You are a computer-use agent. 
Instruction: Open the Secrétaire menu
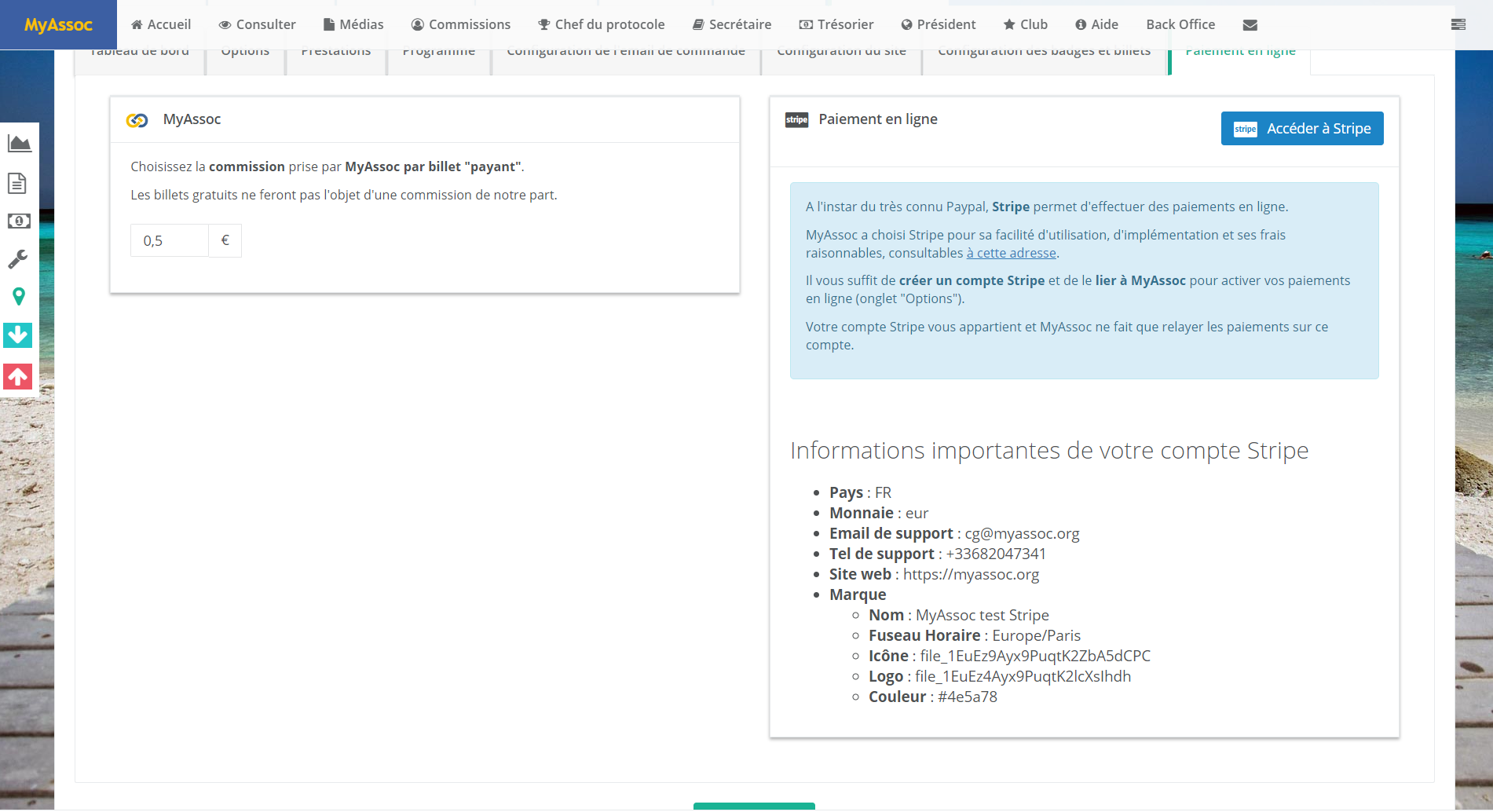click(732, 24)
